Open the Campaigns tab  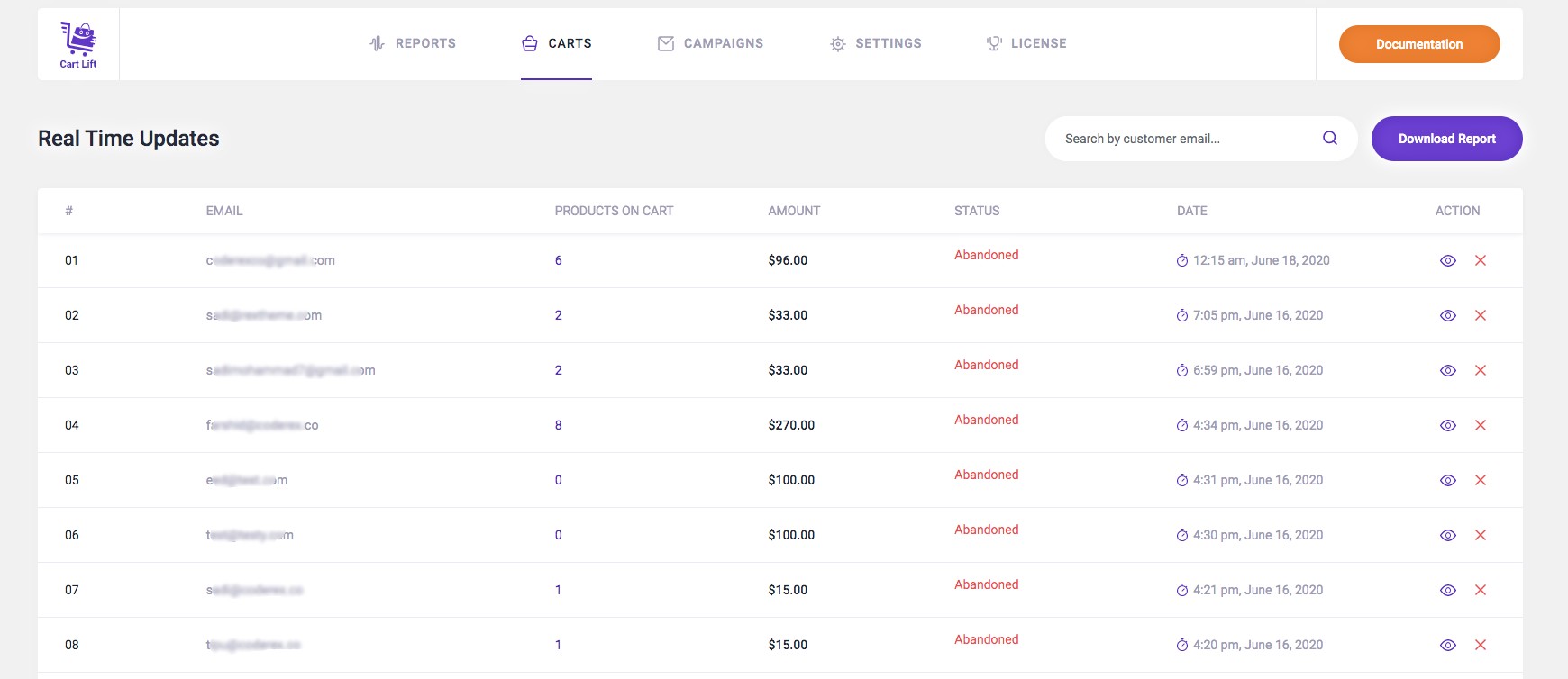710,43
